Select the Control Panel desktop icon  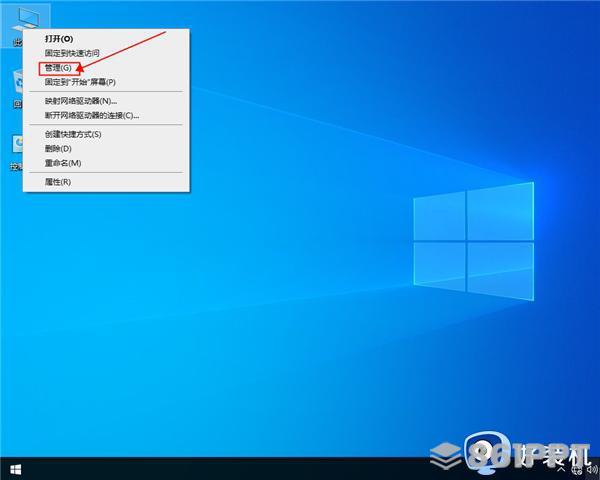click(x=16, y=152)
